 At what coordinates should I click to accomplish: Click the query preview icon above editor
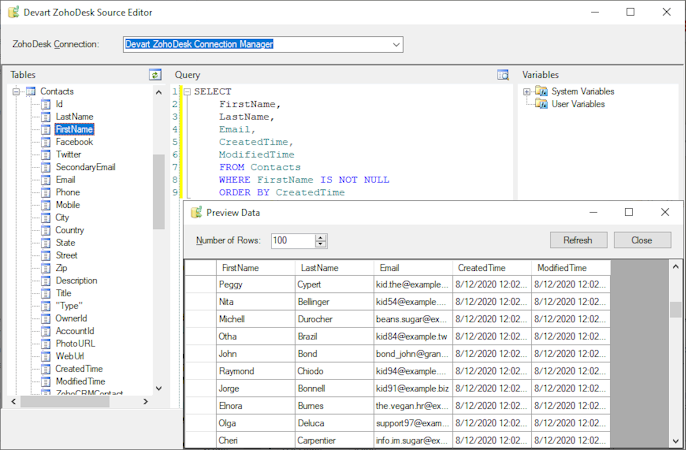coord(503,75)
